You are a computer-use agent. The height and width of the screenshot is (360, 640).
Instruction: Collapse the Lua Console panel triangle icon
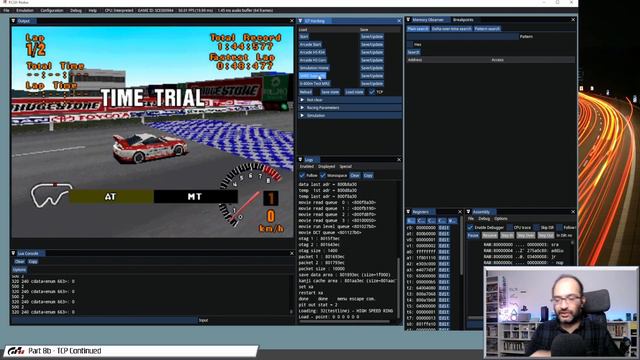[x=13, y=253]
